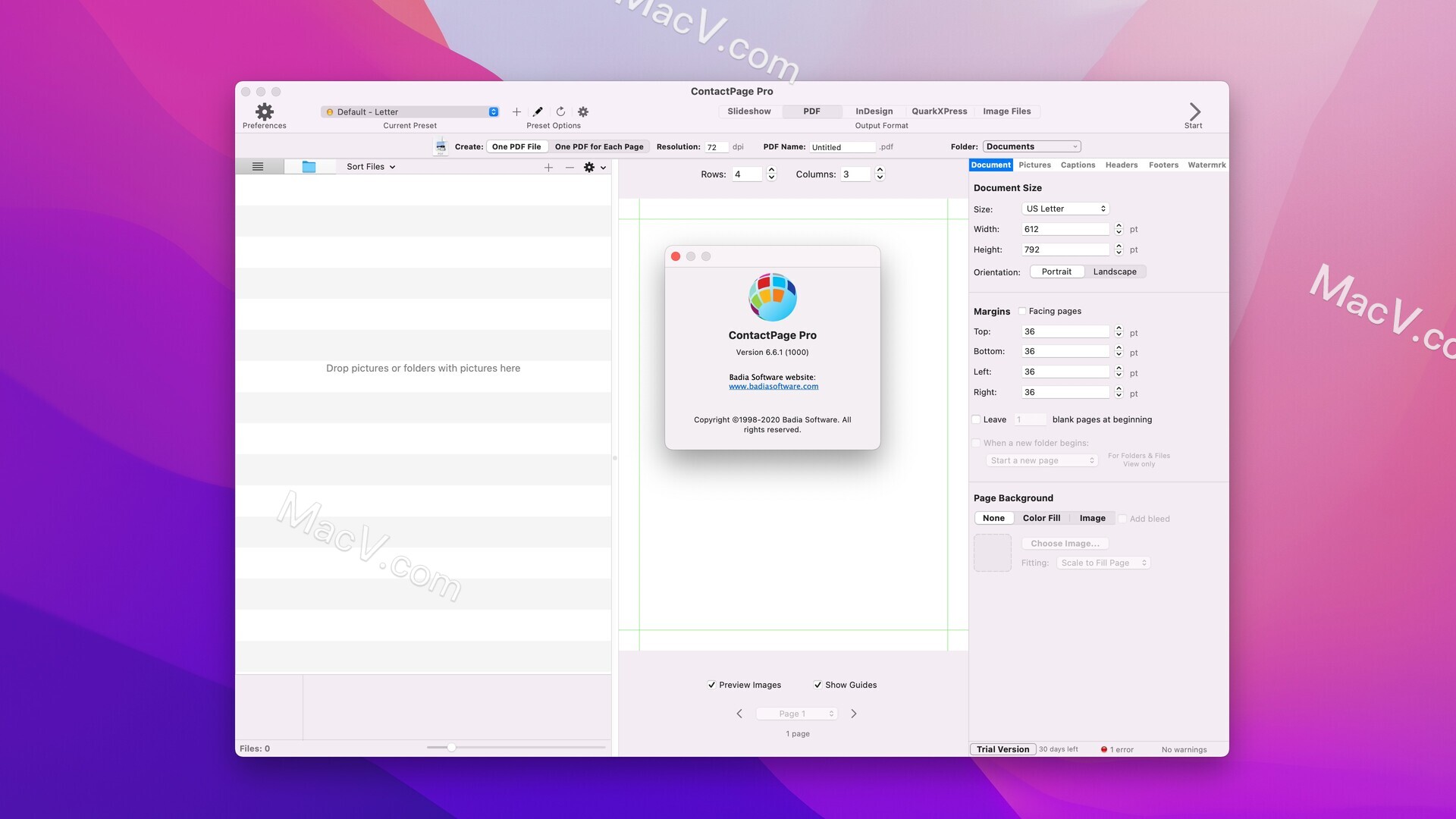Adjust Top margin stepper
The image size is (1456, 819).
tap(1119, 331)
